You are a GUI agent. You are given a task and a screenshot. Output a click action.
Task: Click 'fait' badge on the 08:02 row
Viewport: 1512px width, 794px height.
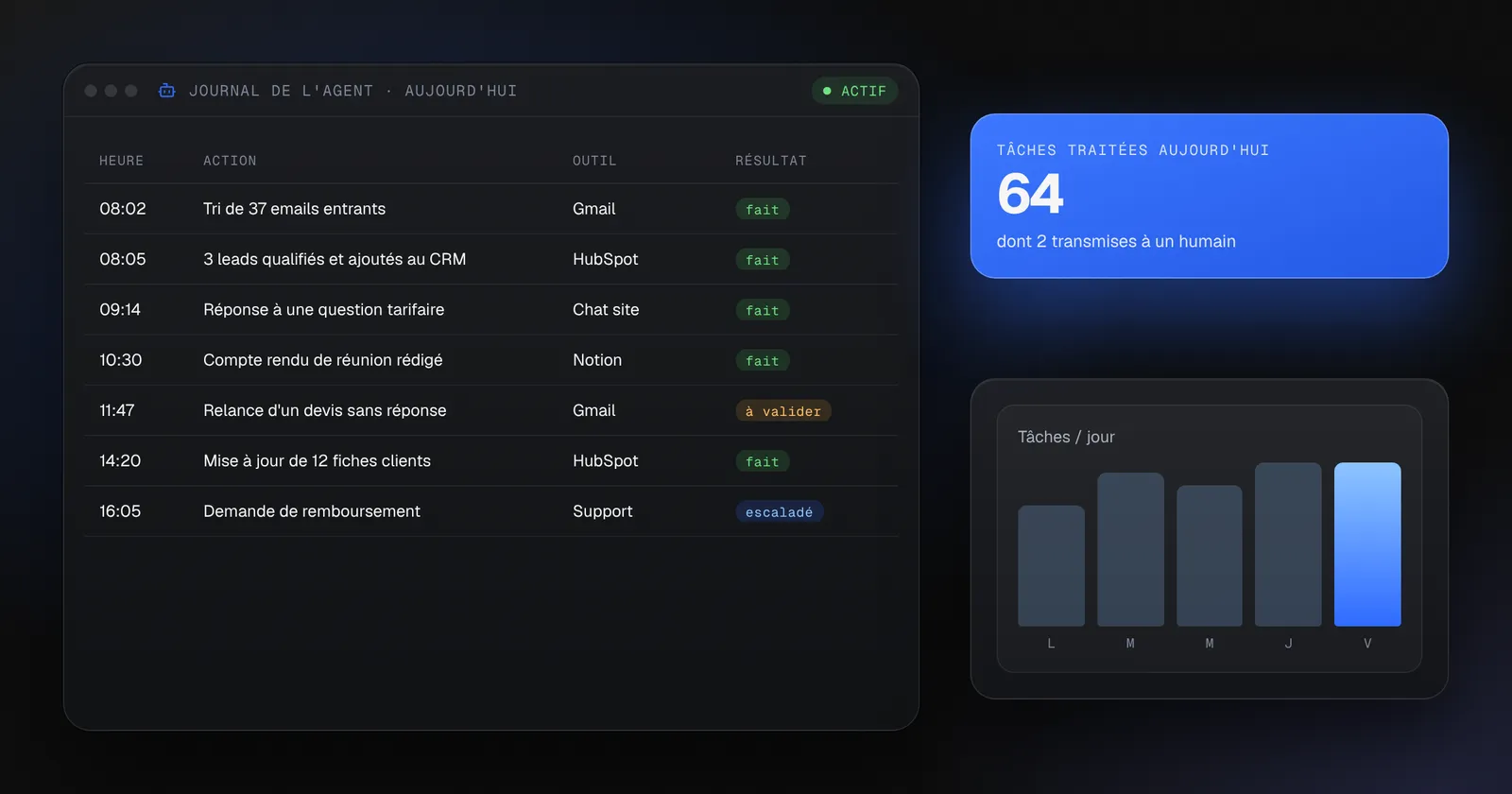763,210
